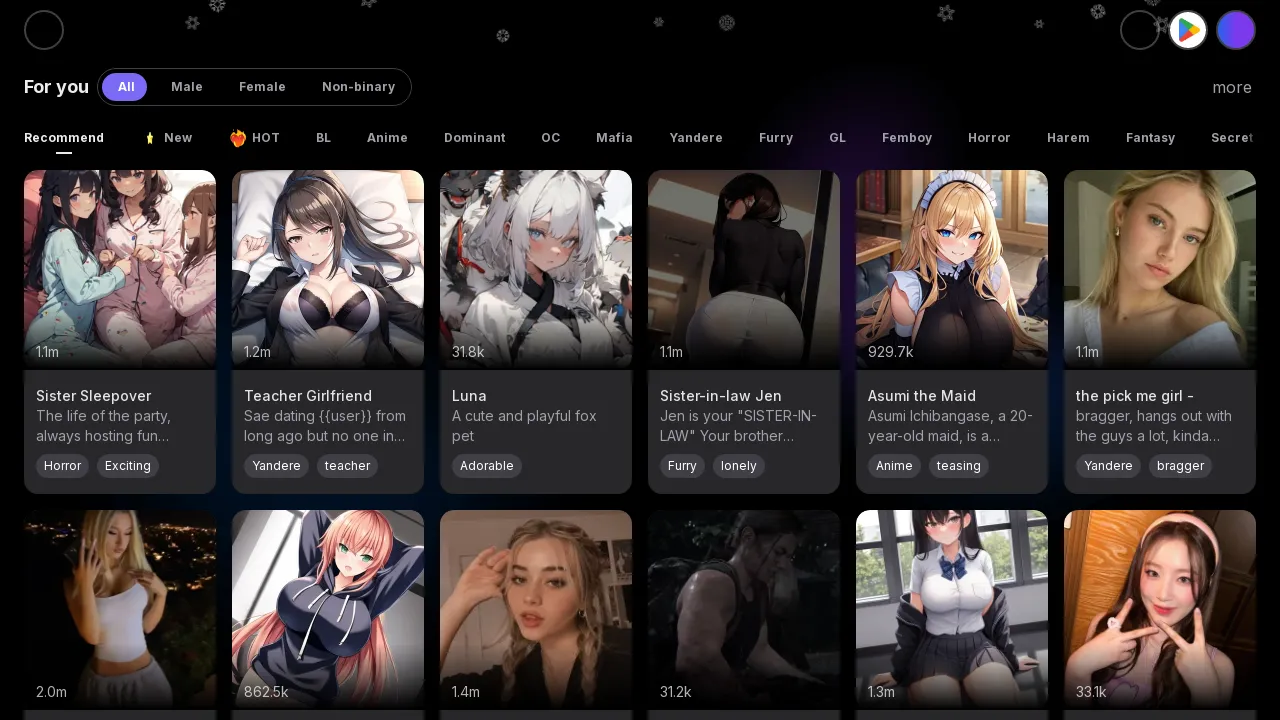Viewport: 1280px width, 720px height.
Task: Select the Non-binary gender filter
Action: tap(358, 87)
